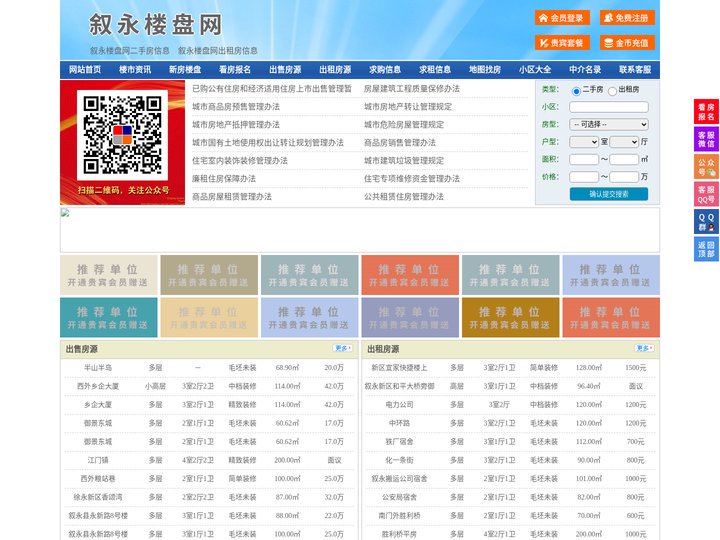Click the 返回顶部 back-to-top side icon

(x=706, y=249)
